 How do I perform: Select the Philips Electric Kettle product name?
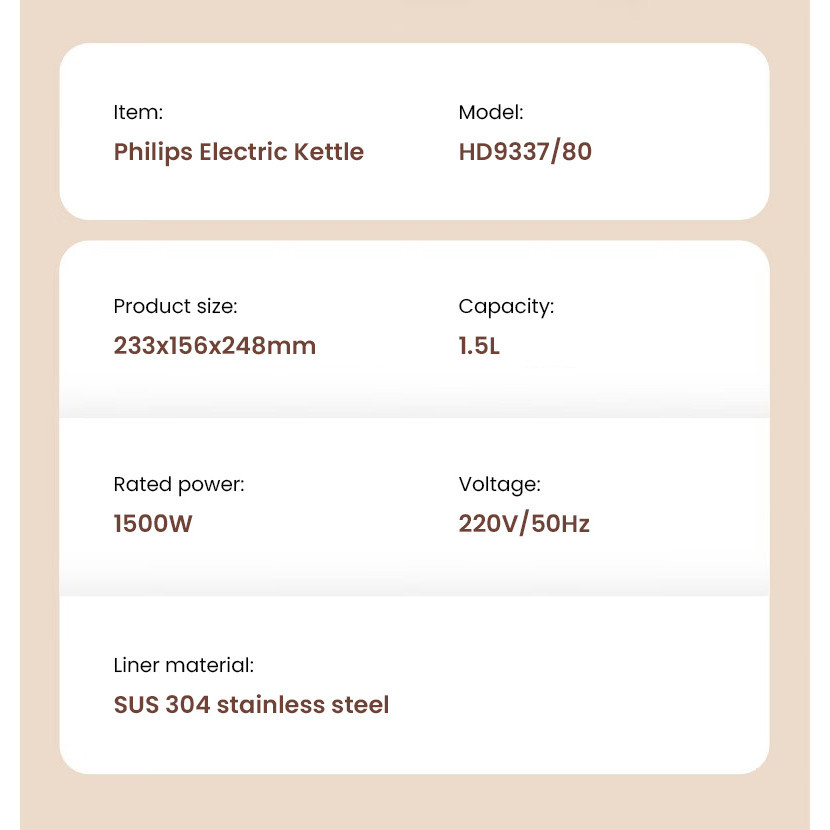point(238,152)
